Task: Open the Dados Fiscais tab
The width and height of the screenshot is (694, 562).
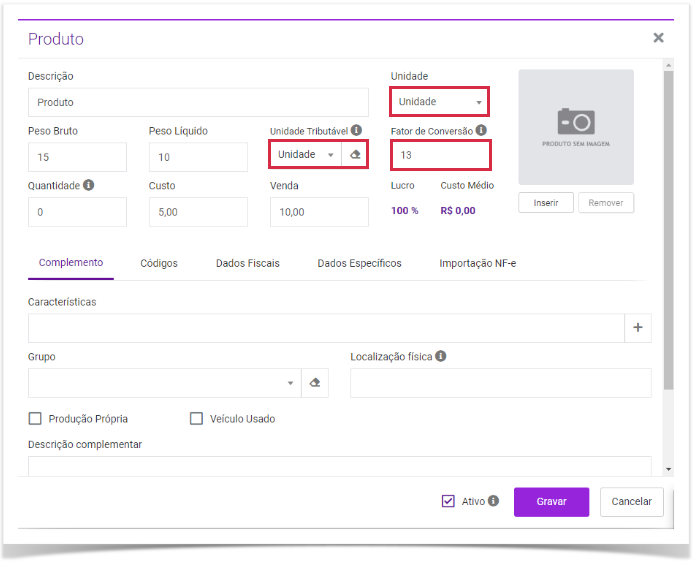Action: point(248,263)
